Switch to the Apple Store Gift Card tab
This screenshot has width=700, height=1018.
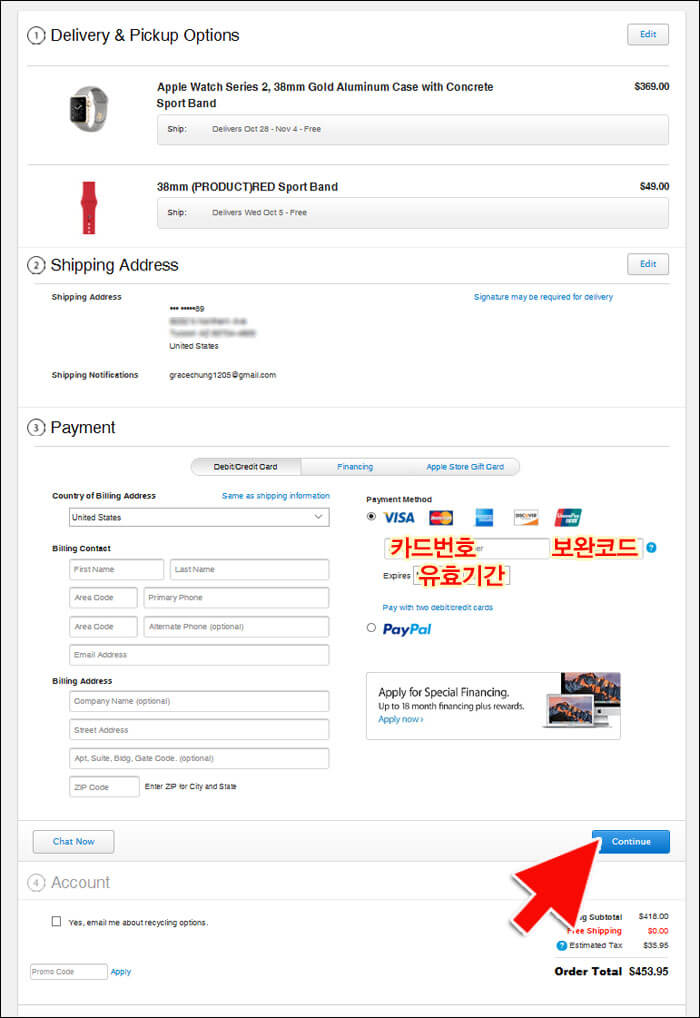point(465,467)
